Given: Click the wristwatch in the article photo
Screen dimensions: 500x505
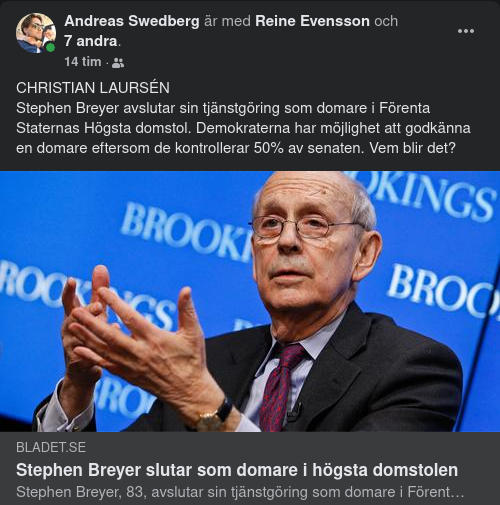Looking at the screenshot, I should [x=215, y=416].
